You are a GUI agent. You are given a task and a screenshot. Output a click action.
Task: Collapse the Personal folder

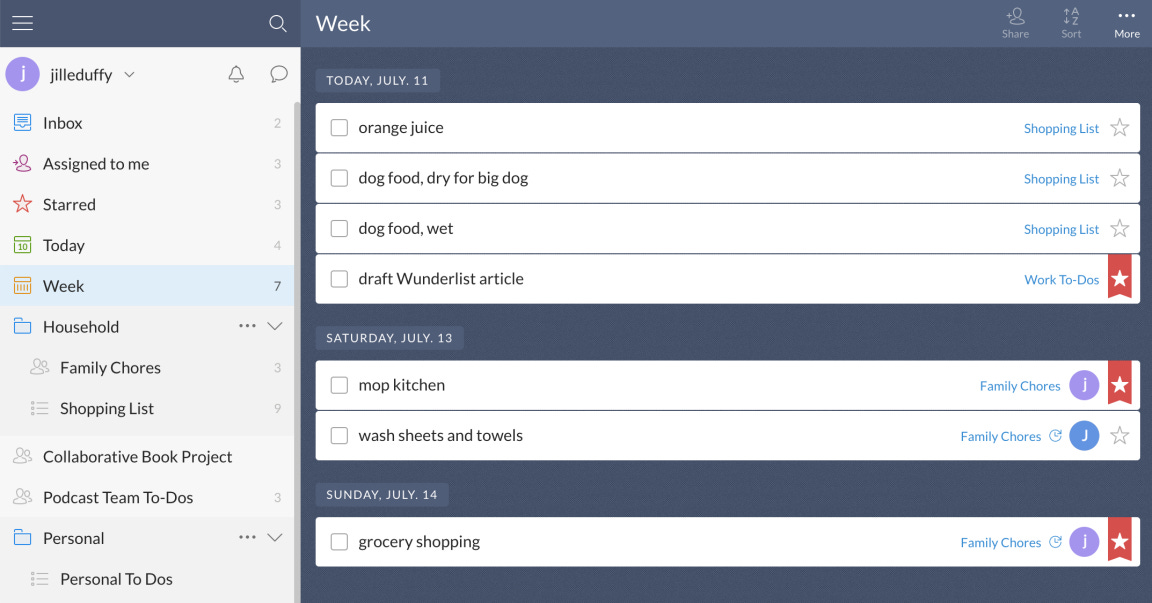click(x=274, y=537)
